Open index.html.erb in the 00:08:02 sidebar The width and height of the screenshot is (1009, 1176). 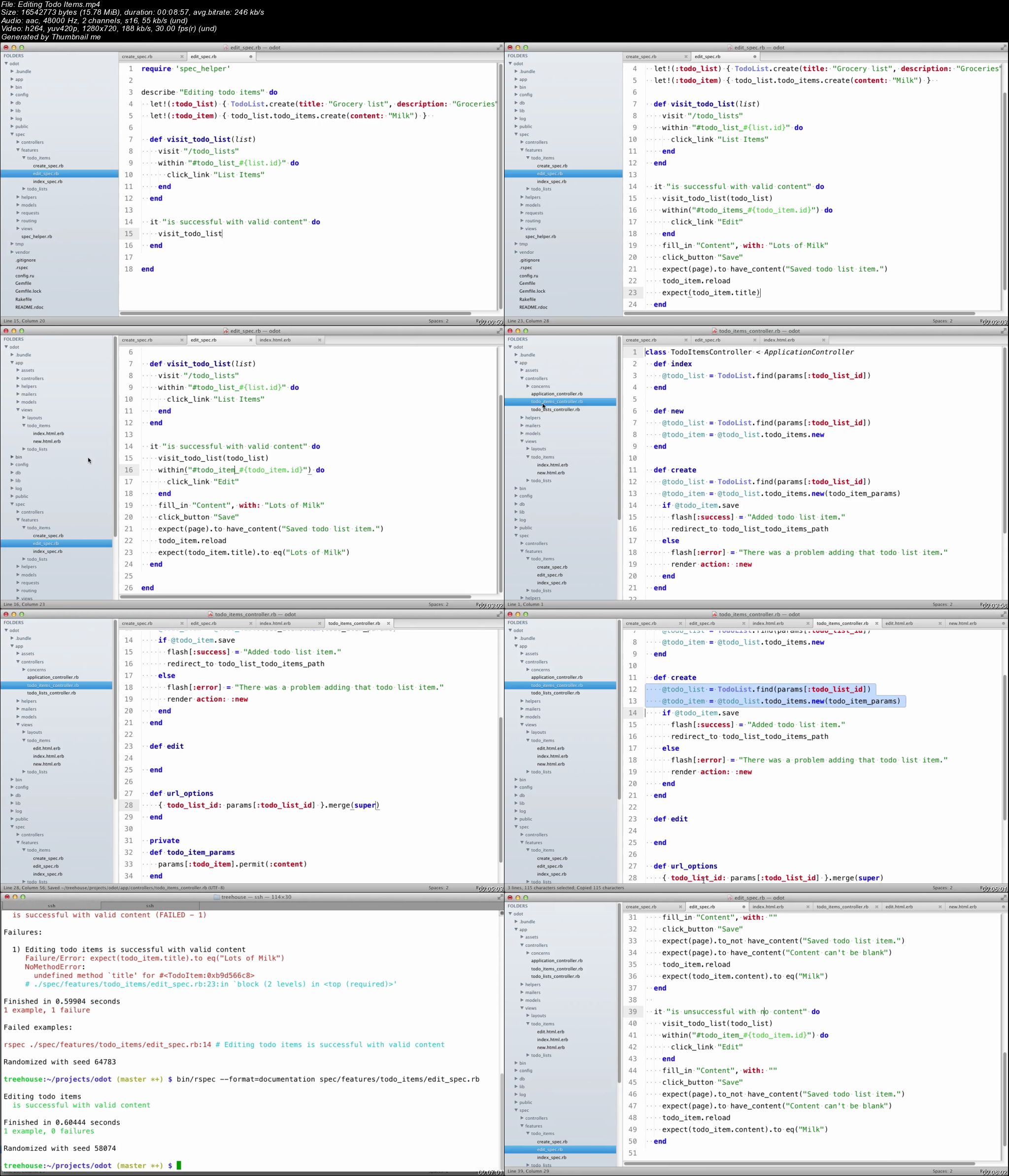click(x=552, y=1040)
